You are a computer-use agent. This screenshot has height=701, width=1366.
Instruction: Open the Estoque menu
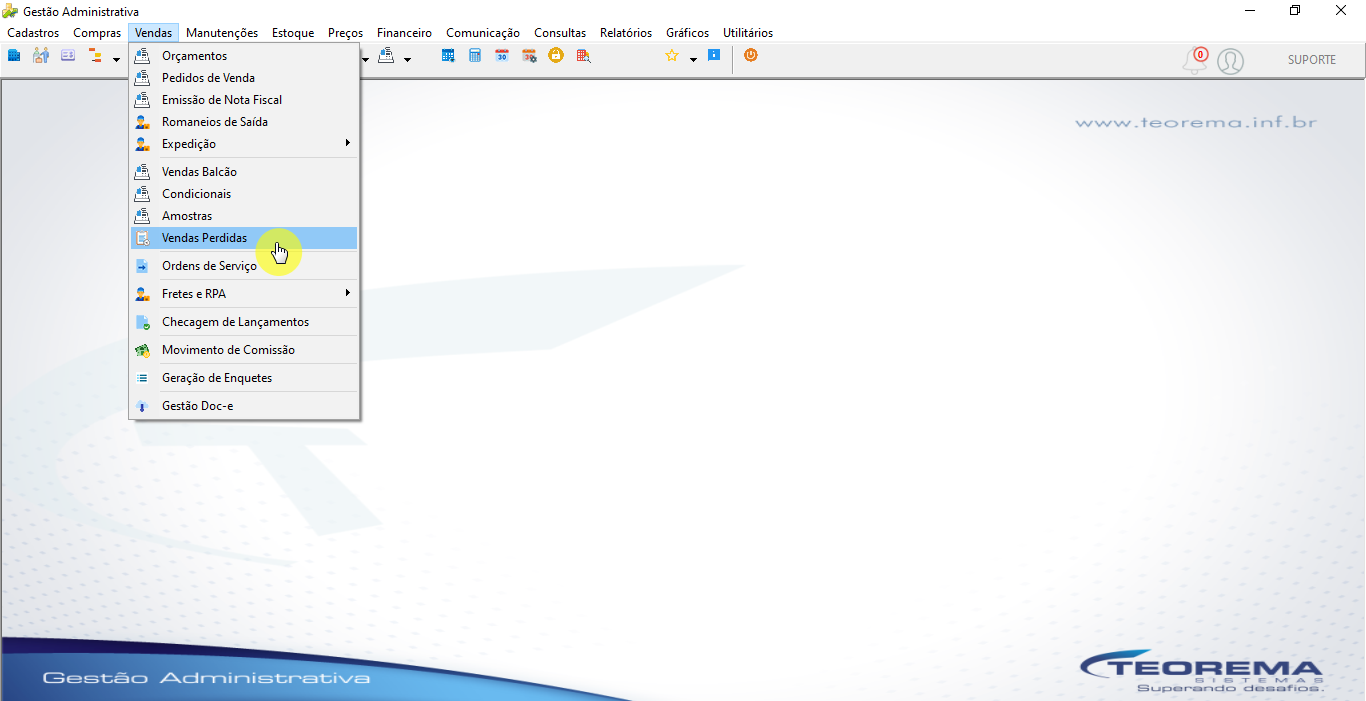(x=293, y=33)
